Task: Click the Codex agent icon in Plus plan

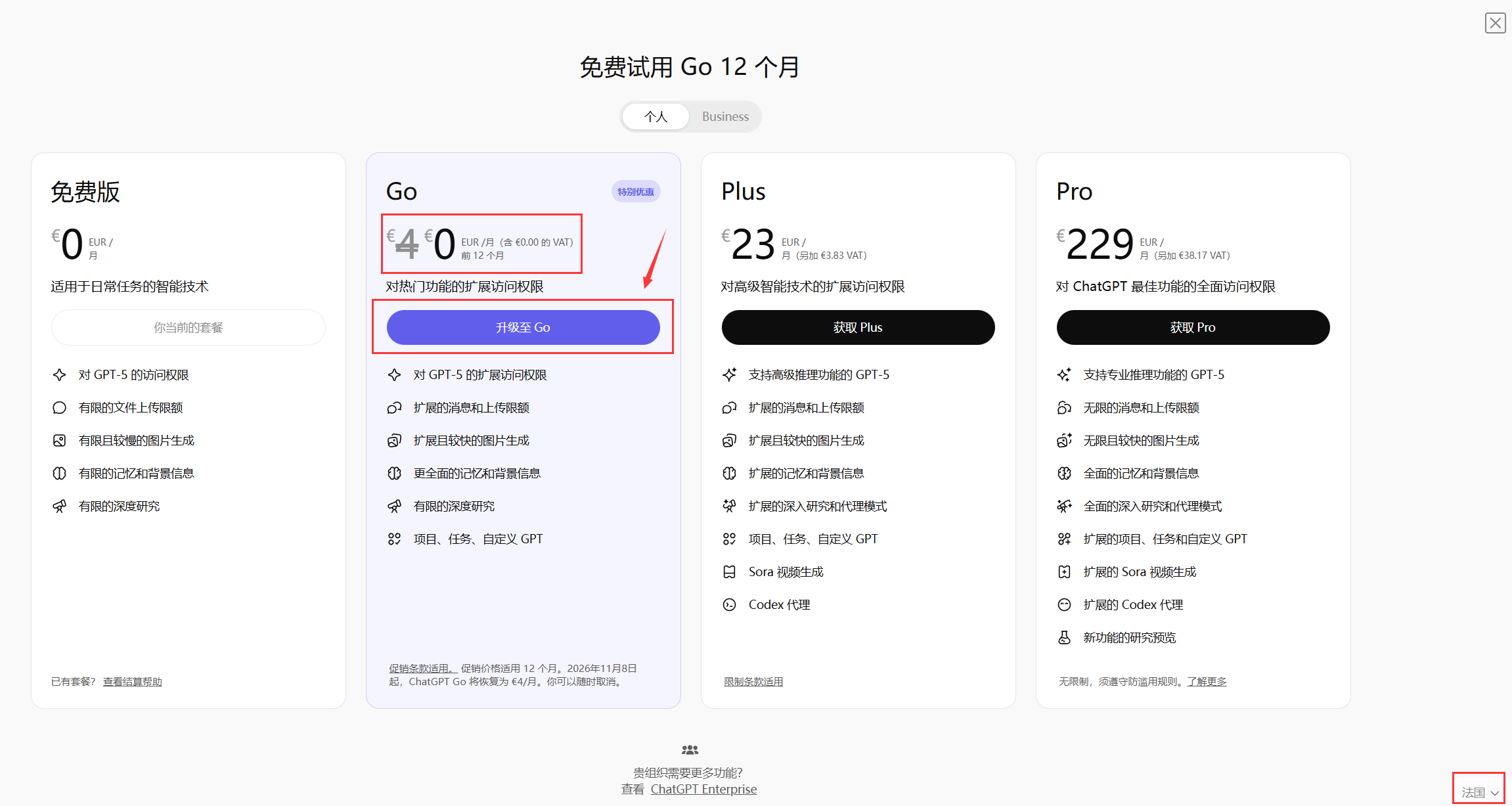Action: [729, 605]
